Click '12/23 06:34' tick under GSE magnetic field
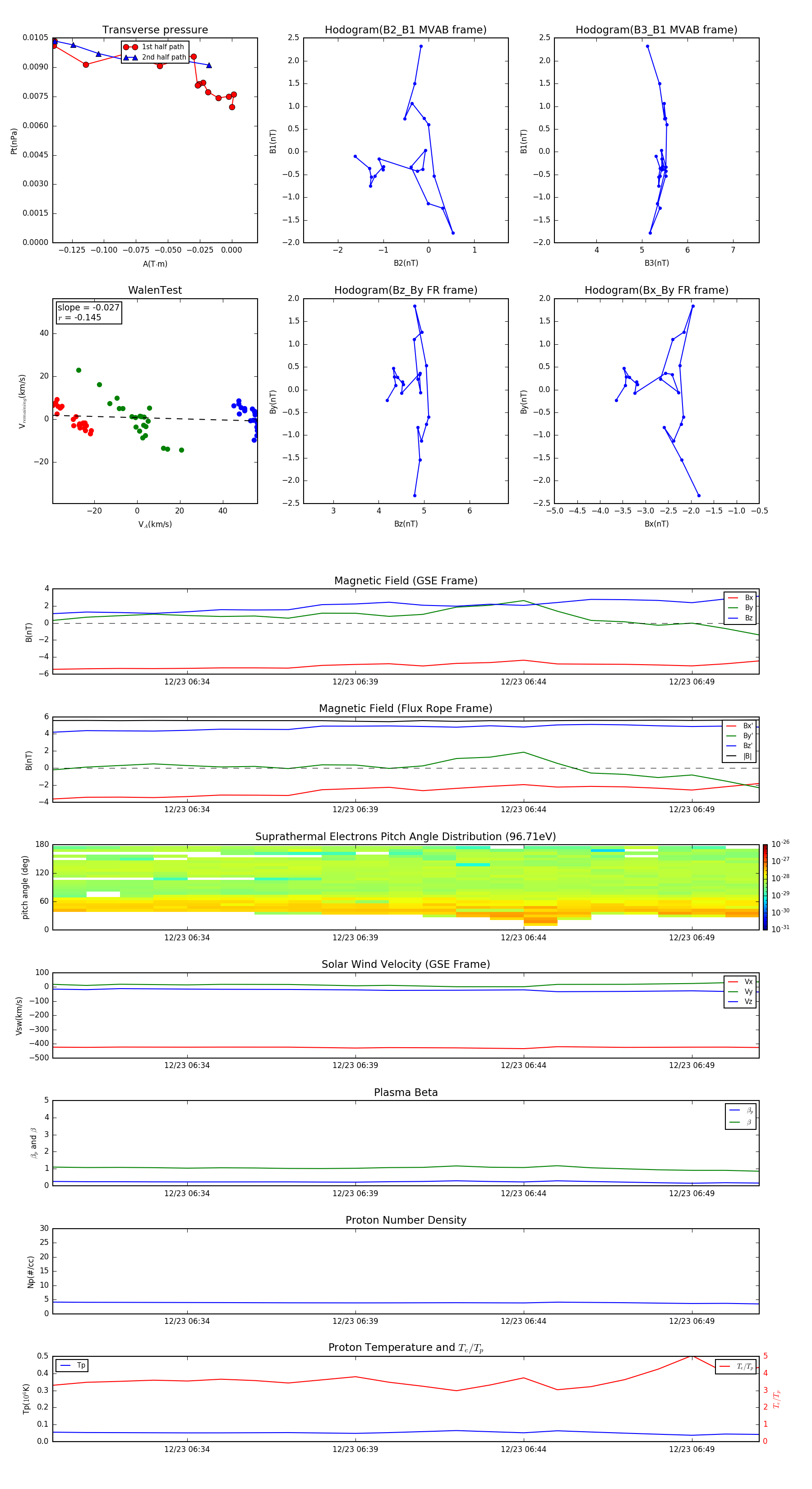This screenshot has width=812, height=1489. [187, 682]
